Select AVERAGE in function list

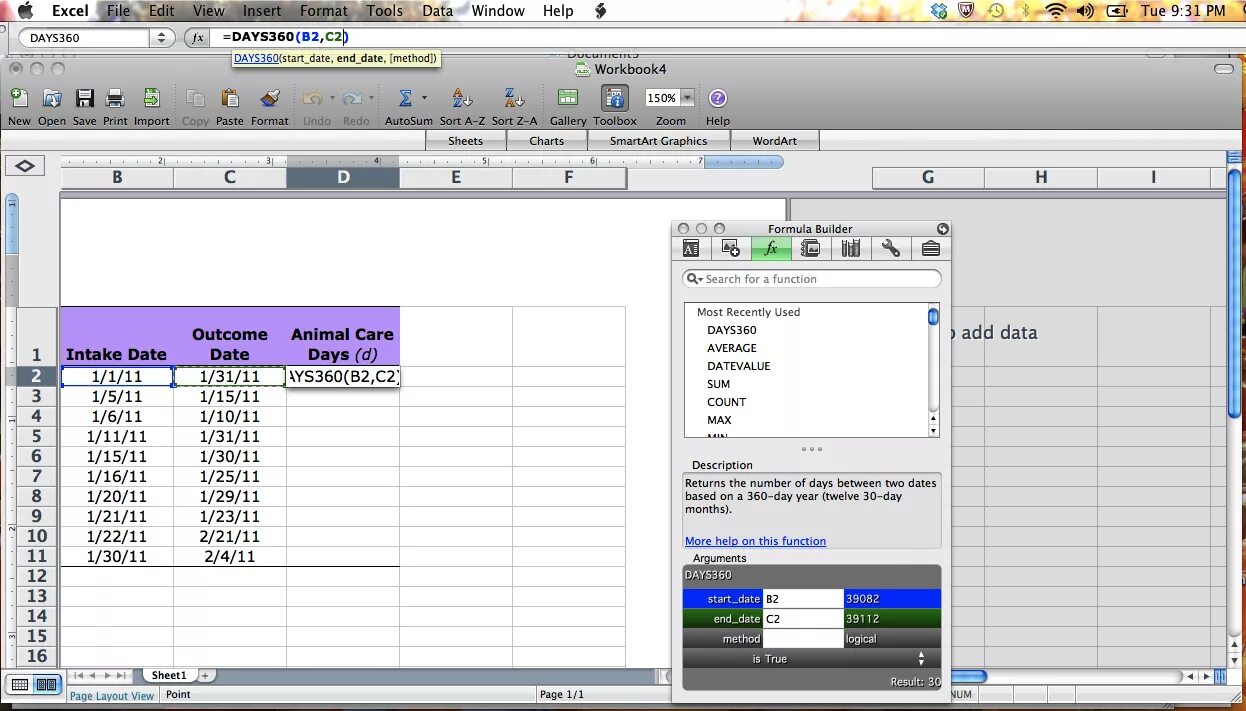tap(732, 348)
